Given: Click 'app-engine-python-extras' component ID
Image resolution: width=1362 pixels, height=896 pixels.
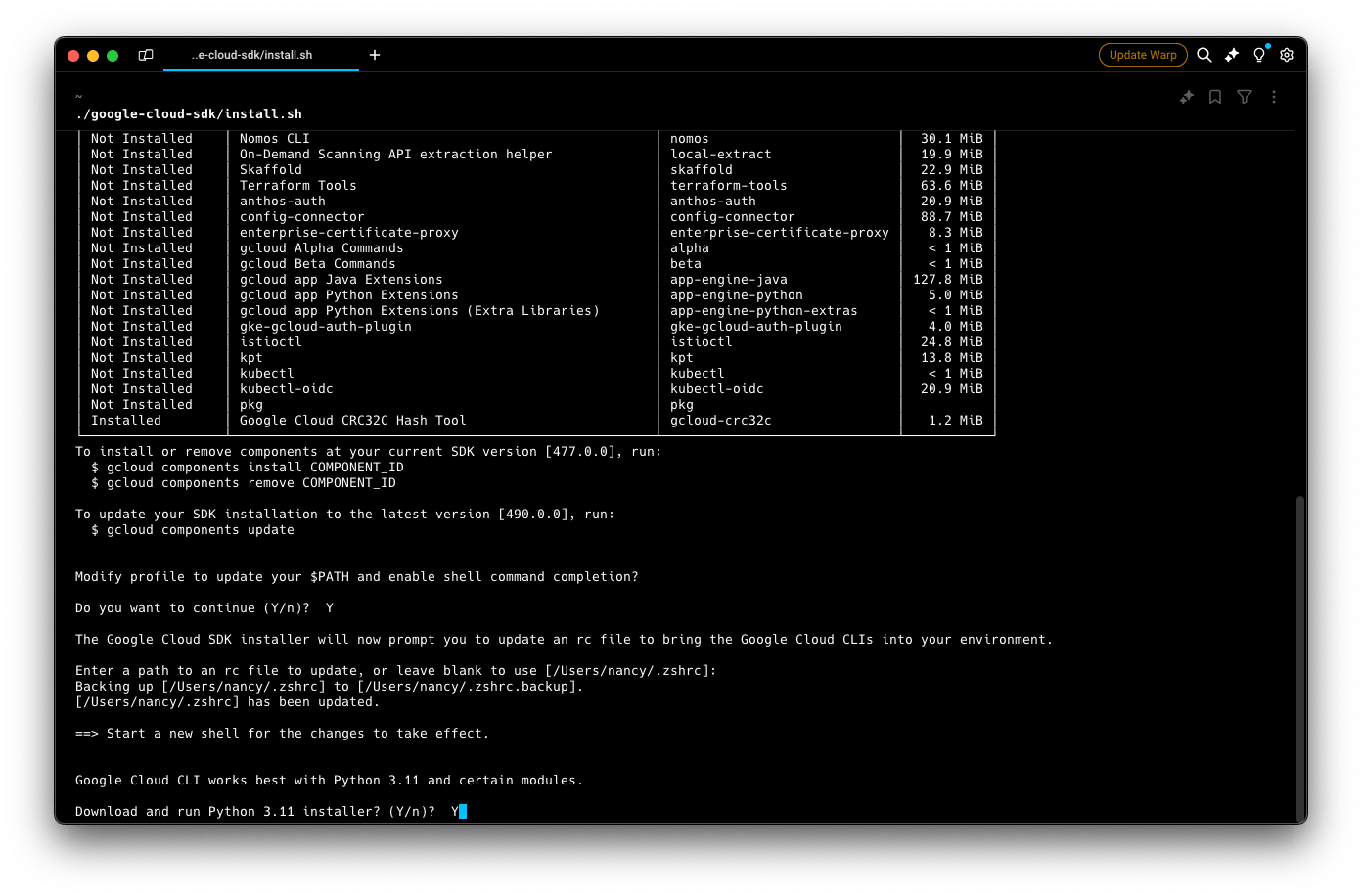Looking at the screenshot, I should click(764, 311).
